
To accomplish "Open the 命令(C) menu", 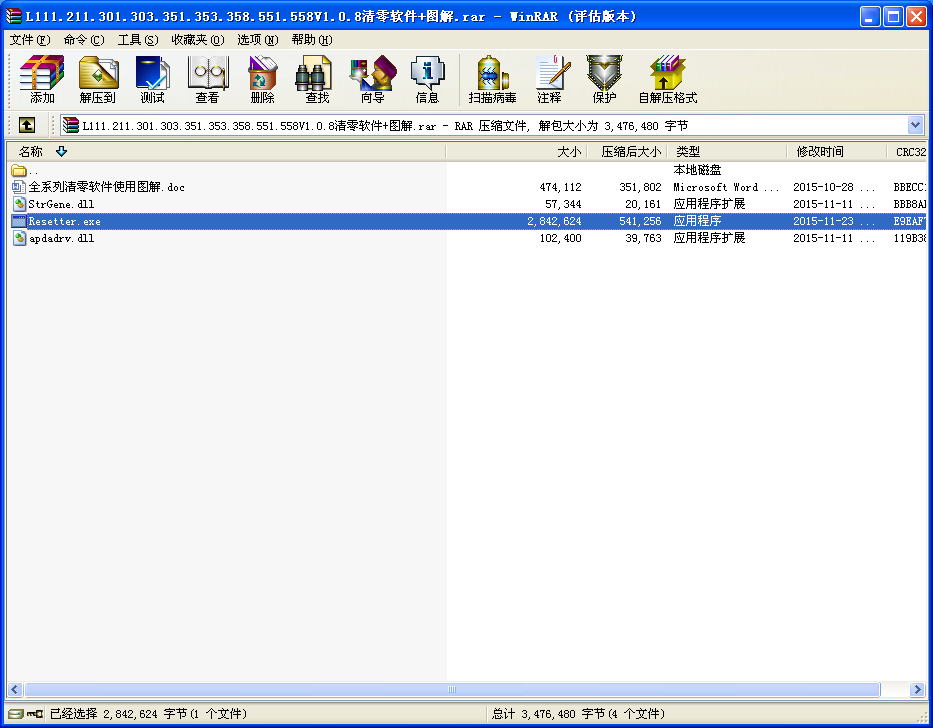I will pos(84,40).
